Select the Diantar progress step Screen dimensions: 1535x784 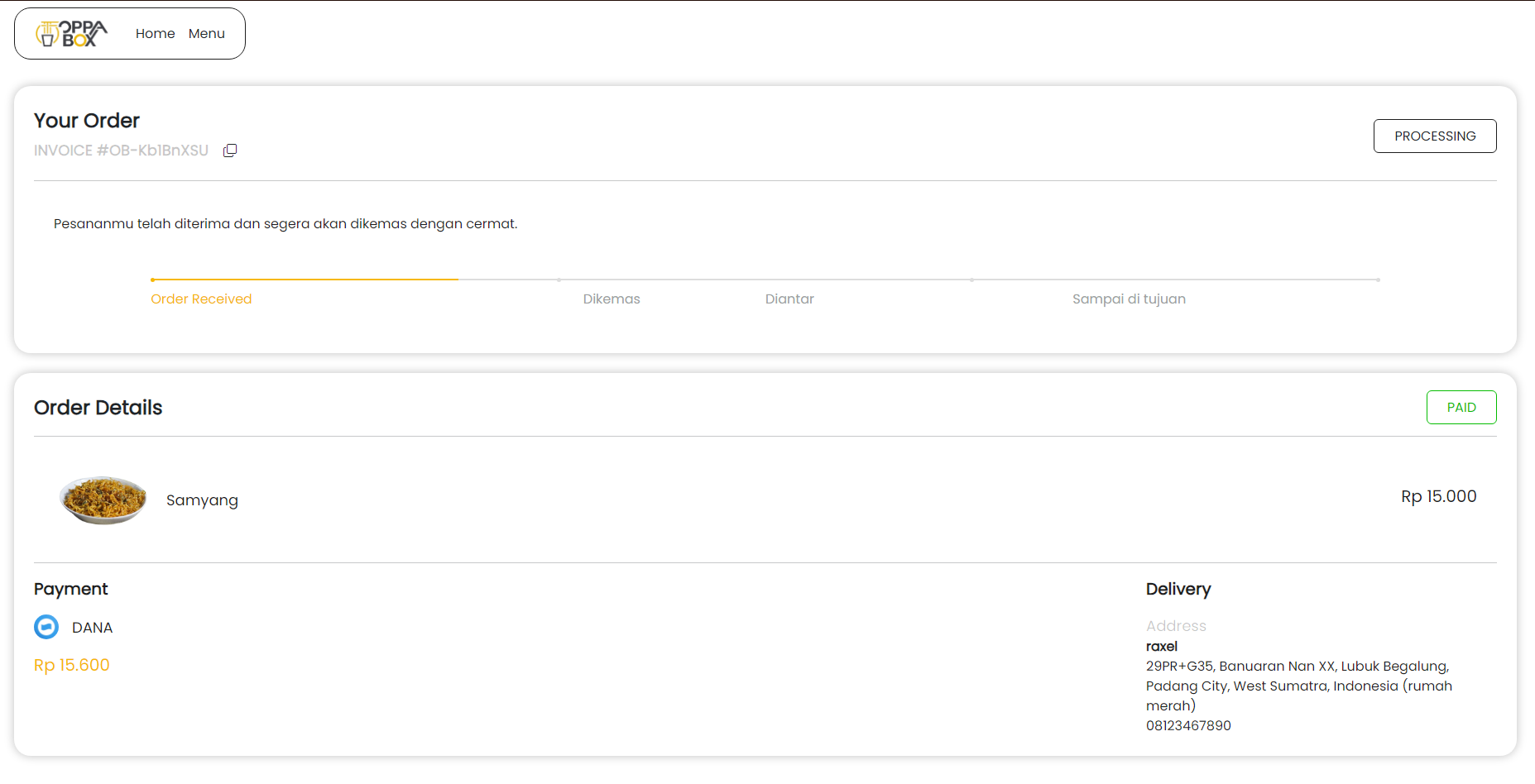pos(789,299)
